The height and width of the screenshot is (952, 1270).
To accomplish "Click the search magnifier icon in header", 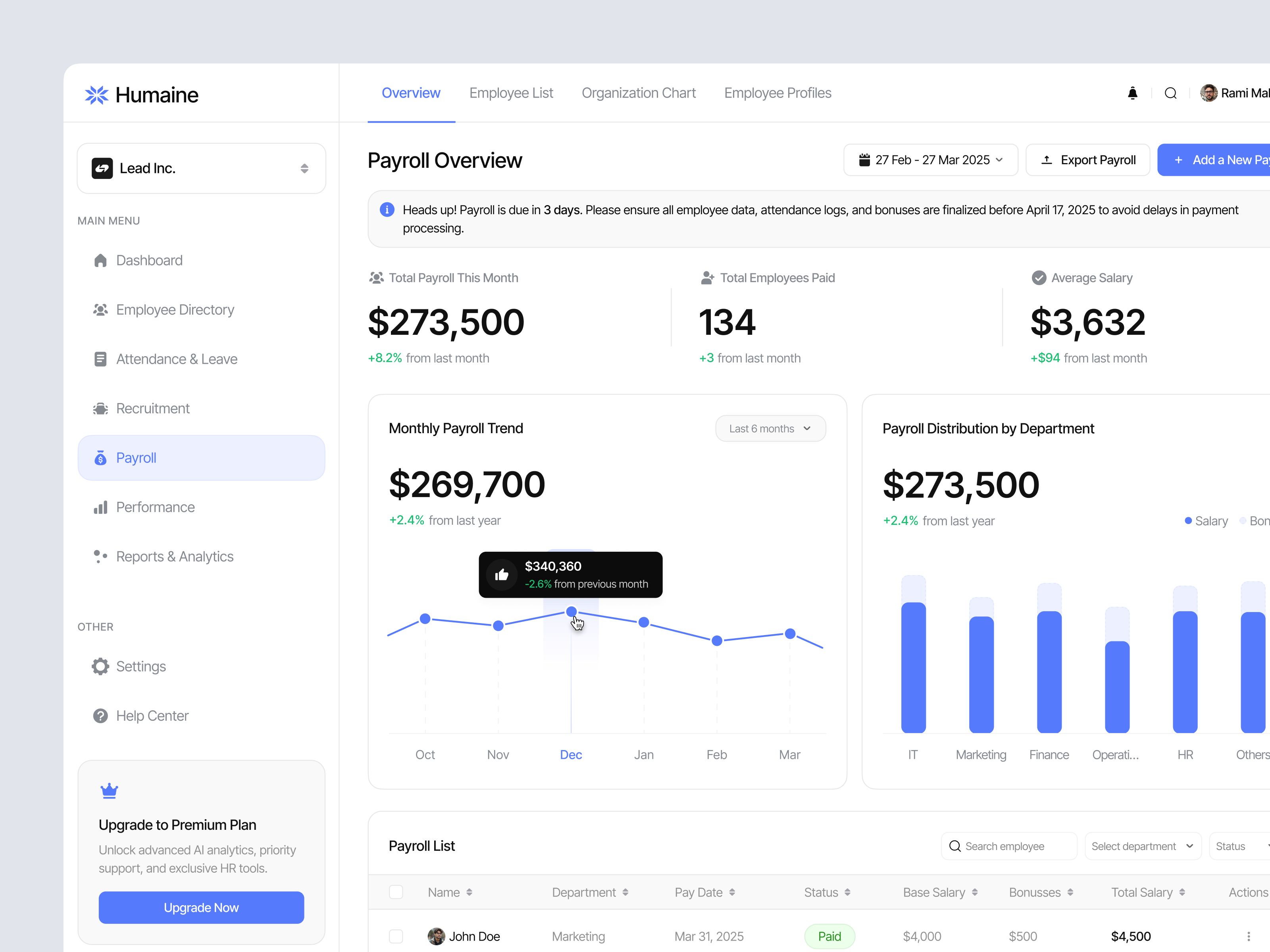I will pyautogui.click(x=1170, y=93).
